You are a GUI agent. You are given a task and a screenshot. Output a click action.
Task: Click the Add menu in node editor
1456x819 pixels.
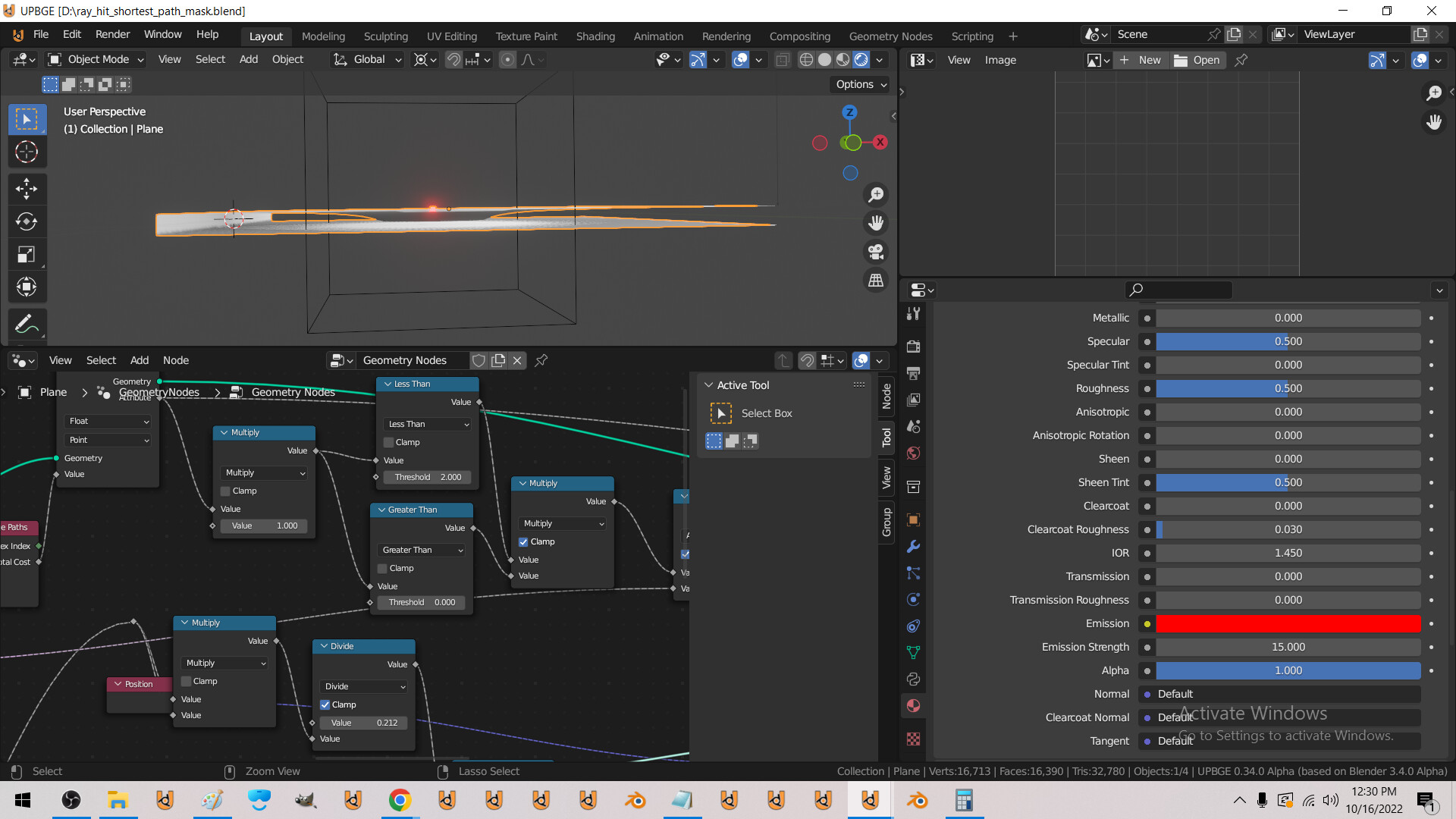click(139, 359)
